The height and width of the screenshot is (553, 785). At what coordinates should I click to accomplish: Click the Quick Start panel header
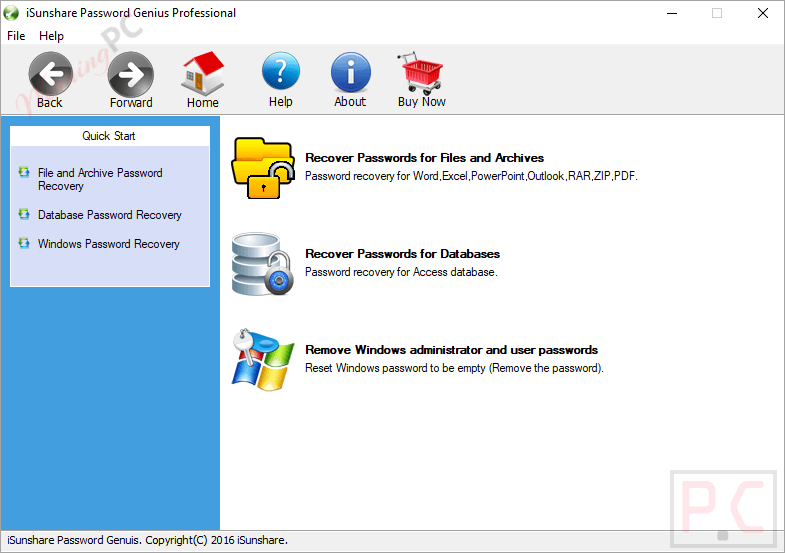(110, 136)
